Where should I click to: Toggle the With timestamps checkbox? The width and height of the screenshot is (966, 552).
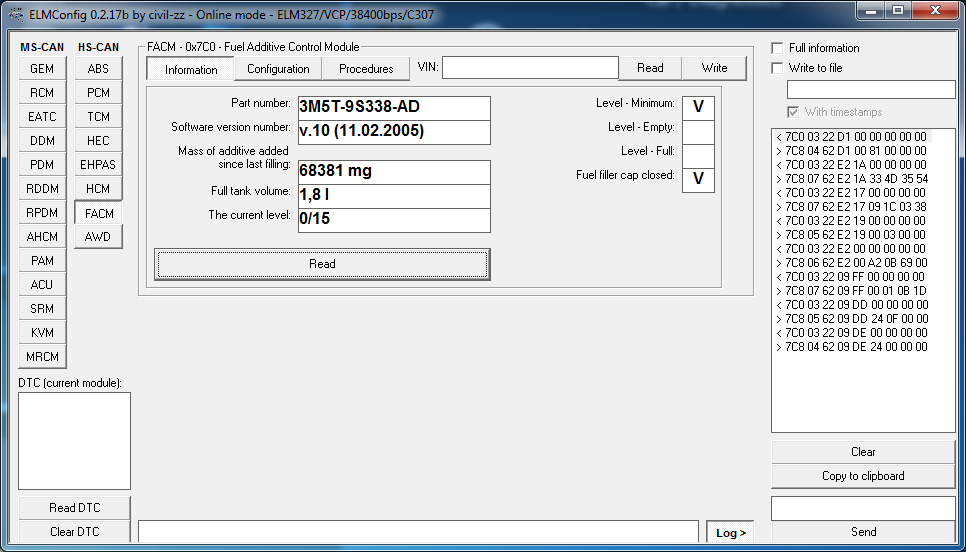[x=793, y=112]
